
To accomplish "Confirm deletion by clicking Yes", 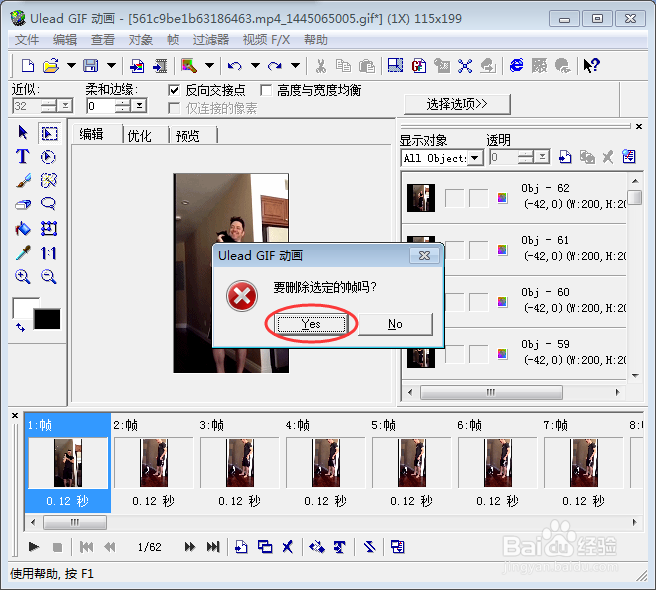I will [x=311, y=324].
